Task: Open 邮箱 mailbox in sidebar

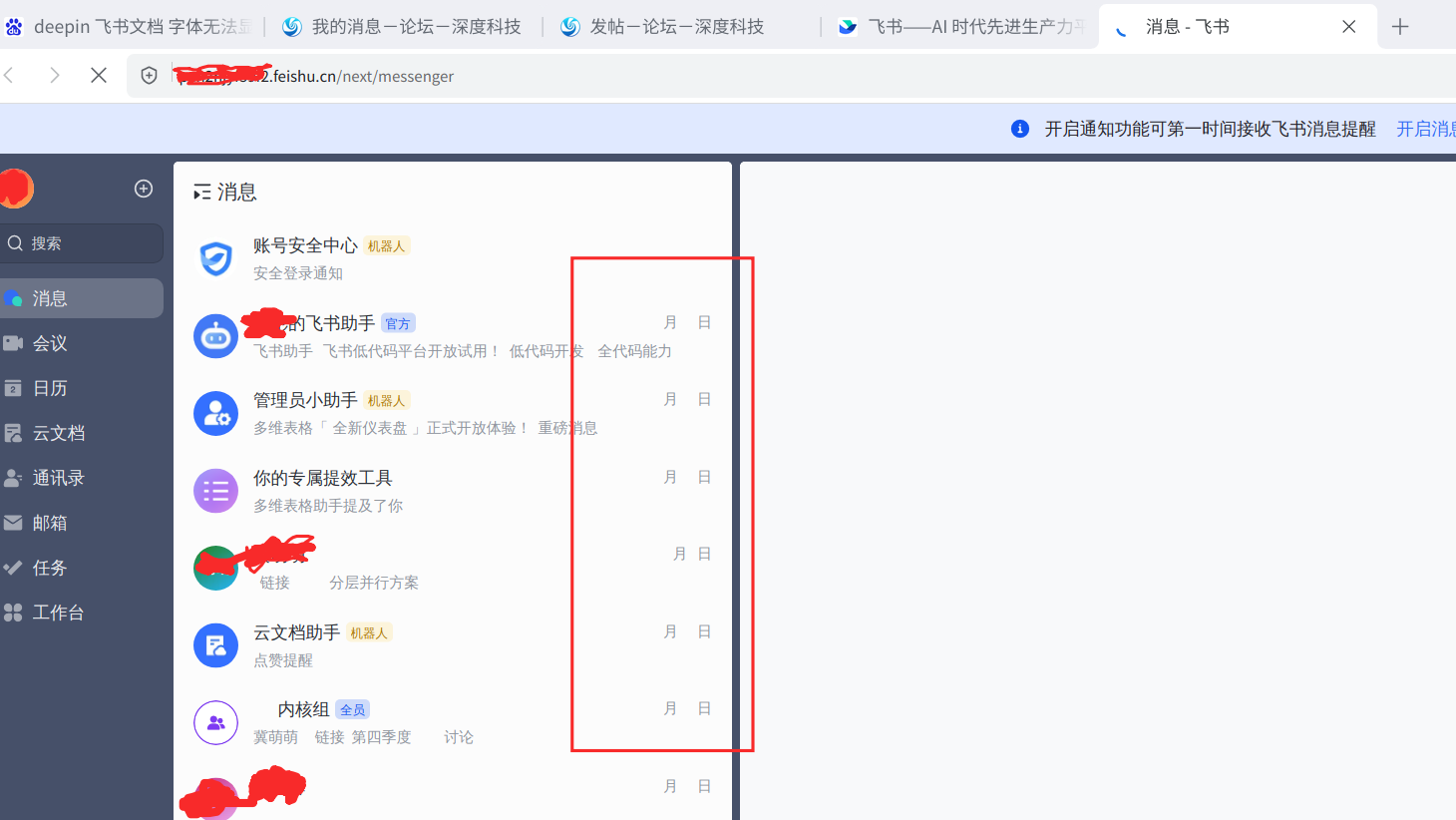Action: 82,523
